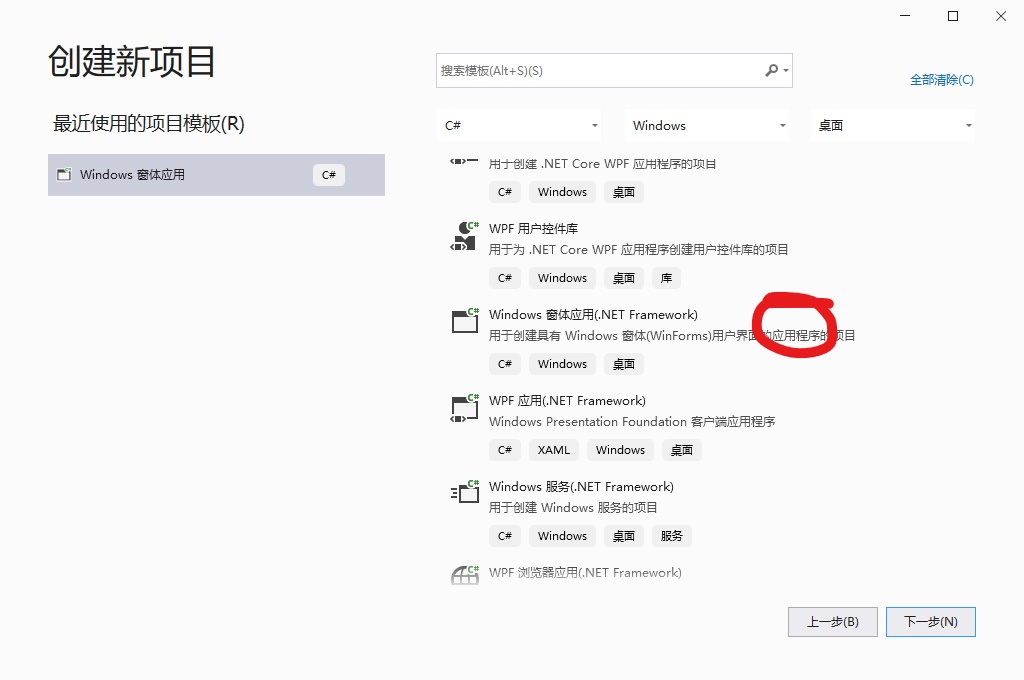Viewport: 1024px width, 680px height.
Task: Open the 桌面 project type dropdown
Action: click(893, 125)
